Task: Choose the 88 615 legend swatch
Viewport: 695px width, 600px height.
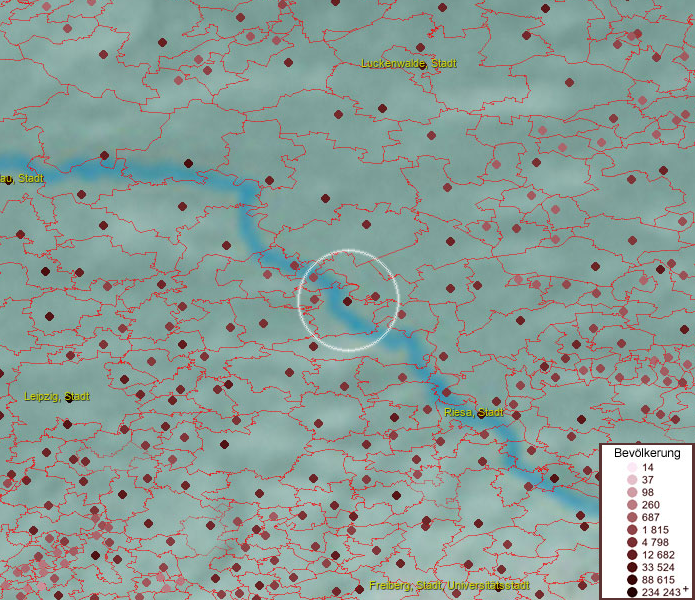Action: pos(632,579)
